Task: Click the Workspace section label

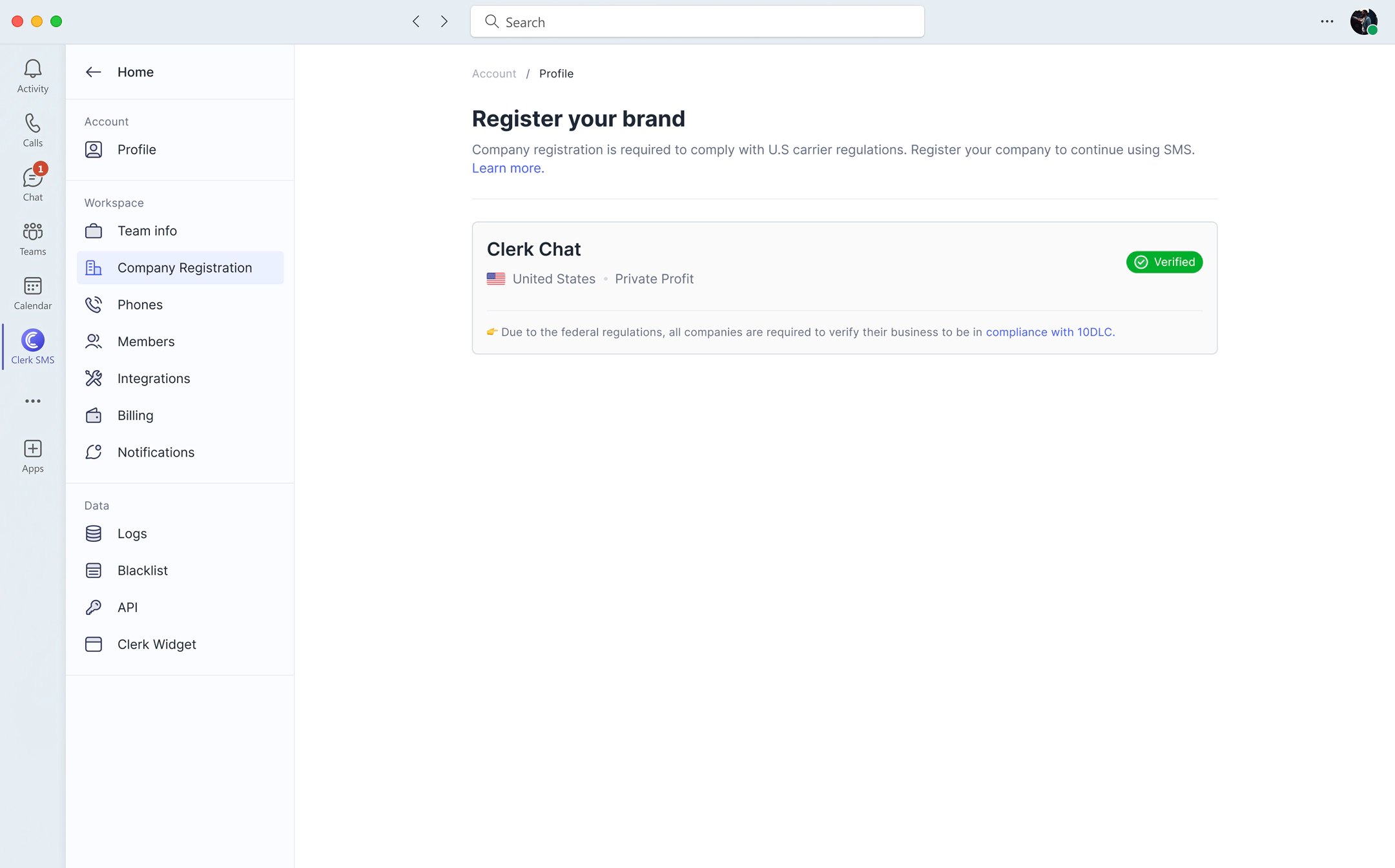Action: tap(114, 203)
